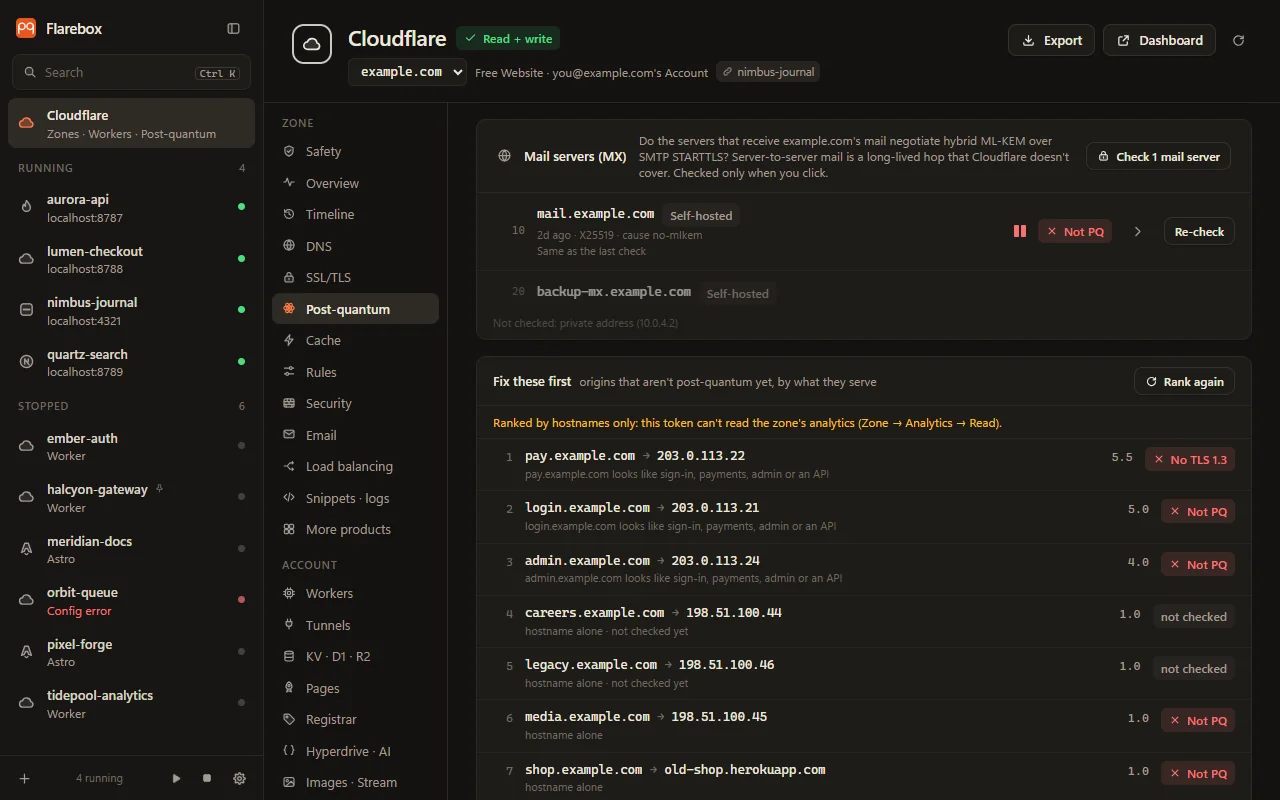The height and width of the screenshot is (800, 1280).
Task: Open the Overview zone menu item
Action: (x=355, y=183)
